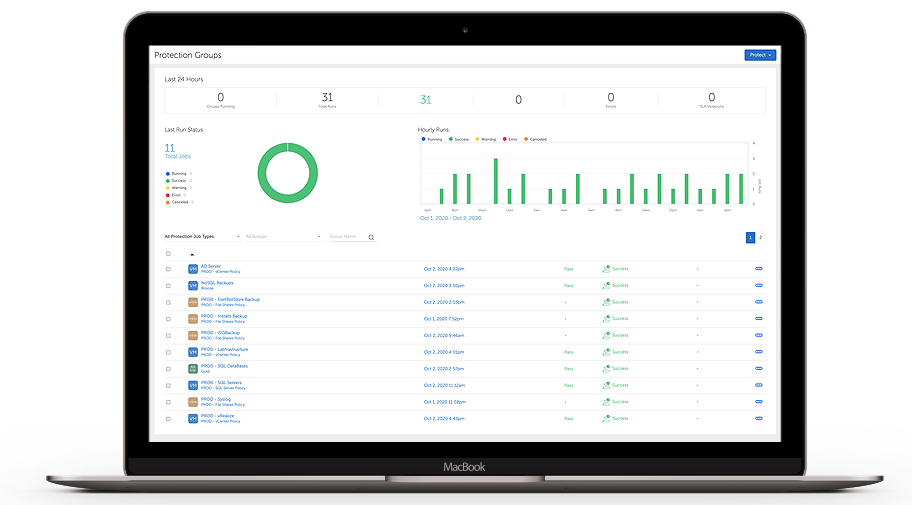Open actions menu for CertBotStore Backup

coord(758,302)
